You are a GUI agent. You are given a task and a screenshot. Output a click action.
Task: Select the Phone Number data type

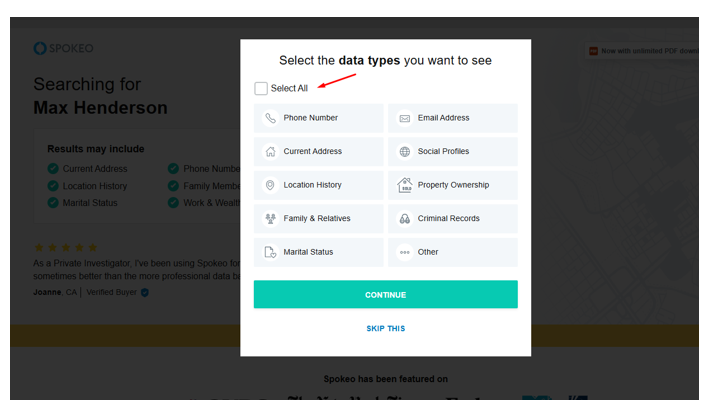319,118
